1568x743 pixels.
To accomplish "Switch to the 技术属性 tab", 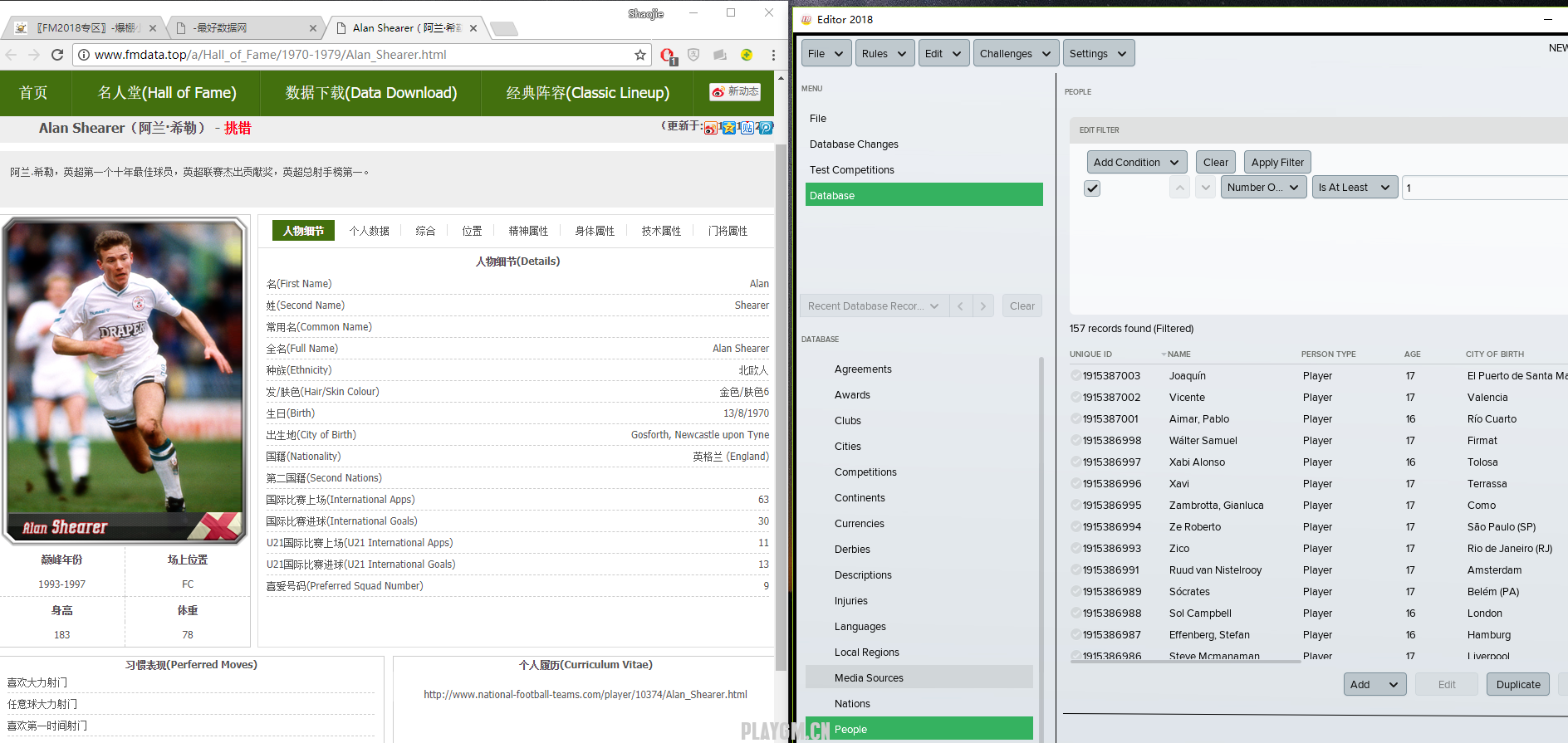I will 661,231.
